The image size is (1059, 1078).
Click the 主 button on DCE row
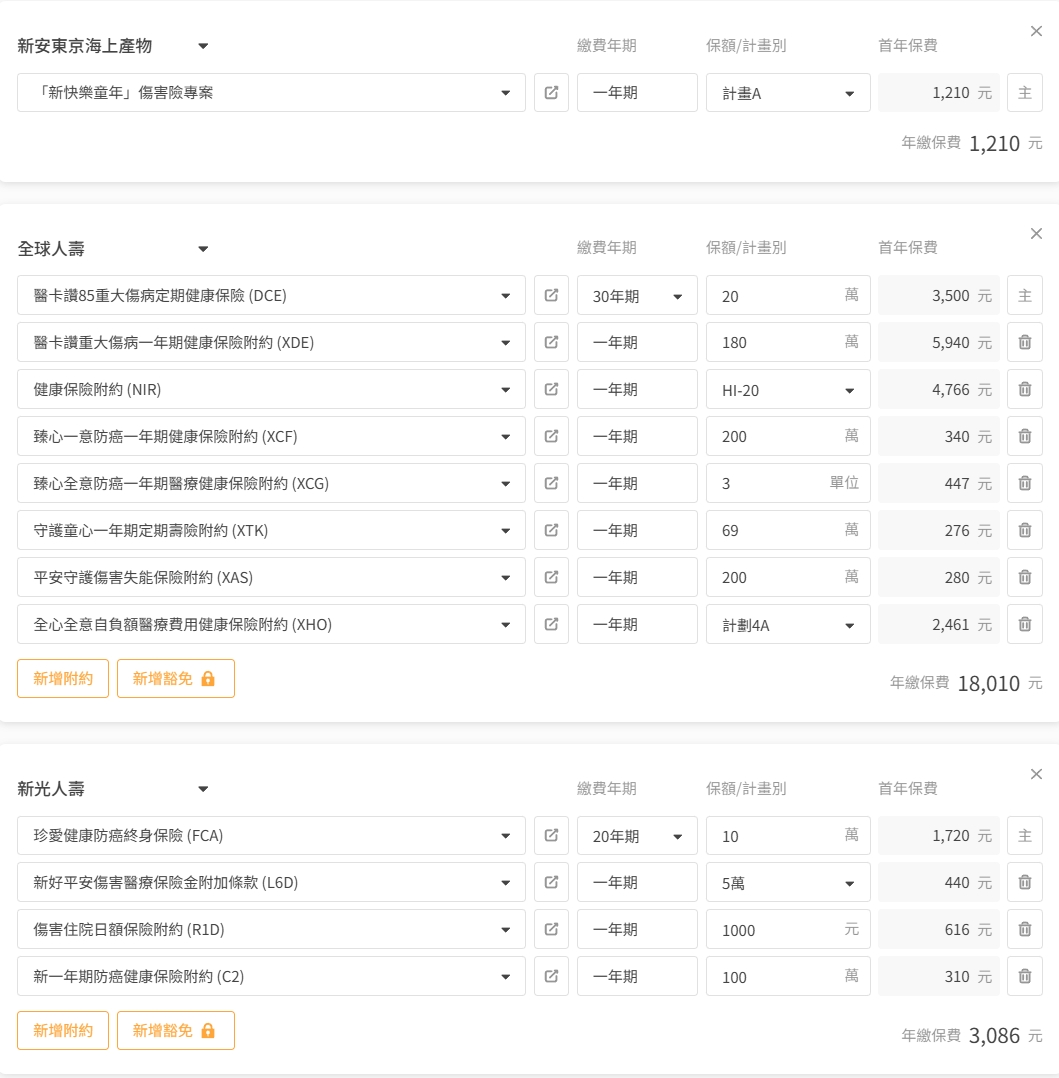coord(1025,296)
